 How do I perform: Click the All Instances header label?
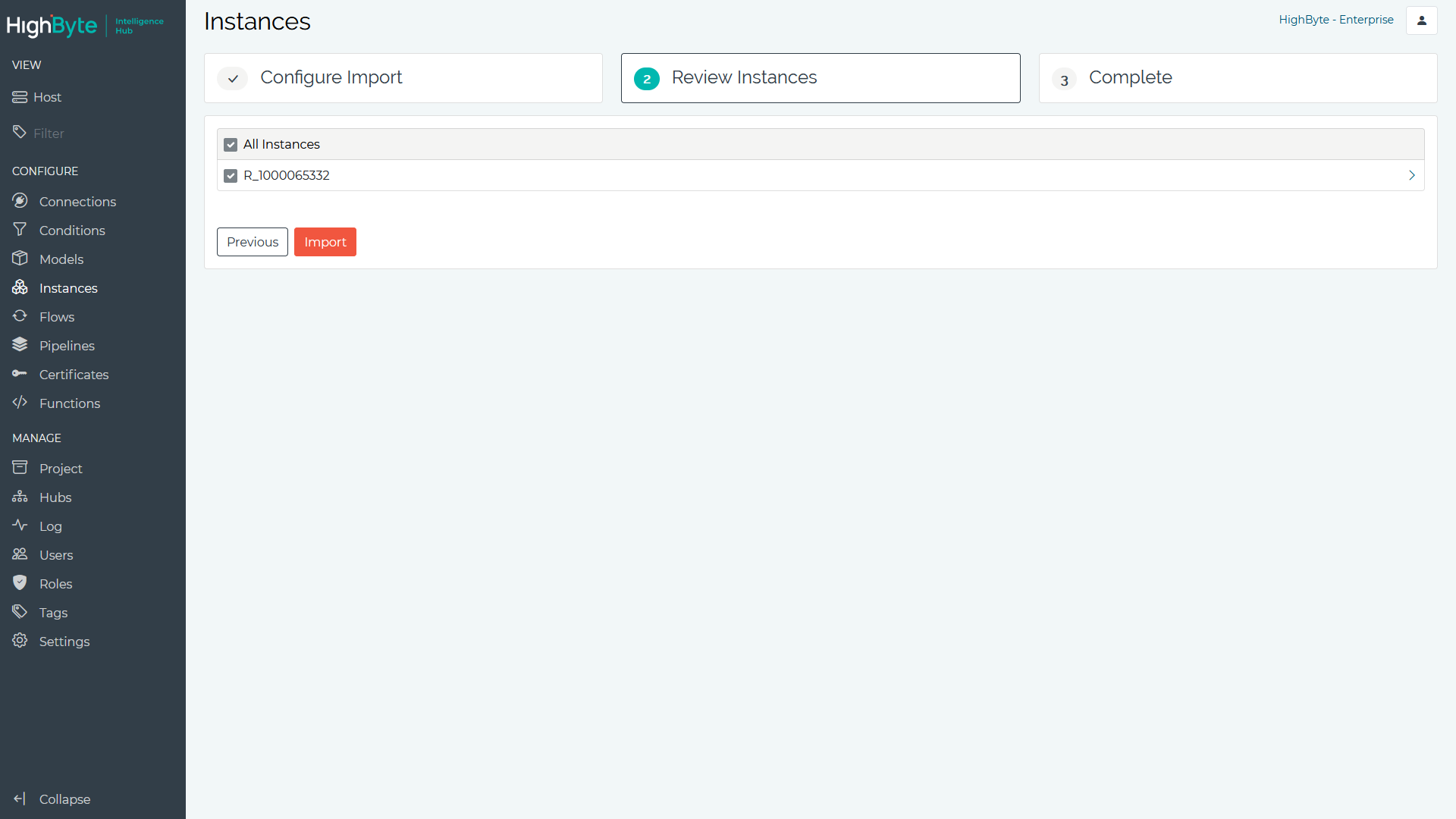click(x=281, y=144)
